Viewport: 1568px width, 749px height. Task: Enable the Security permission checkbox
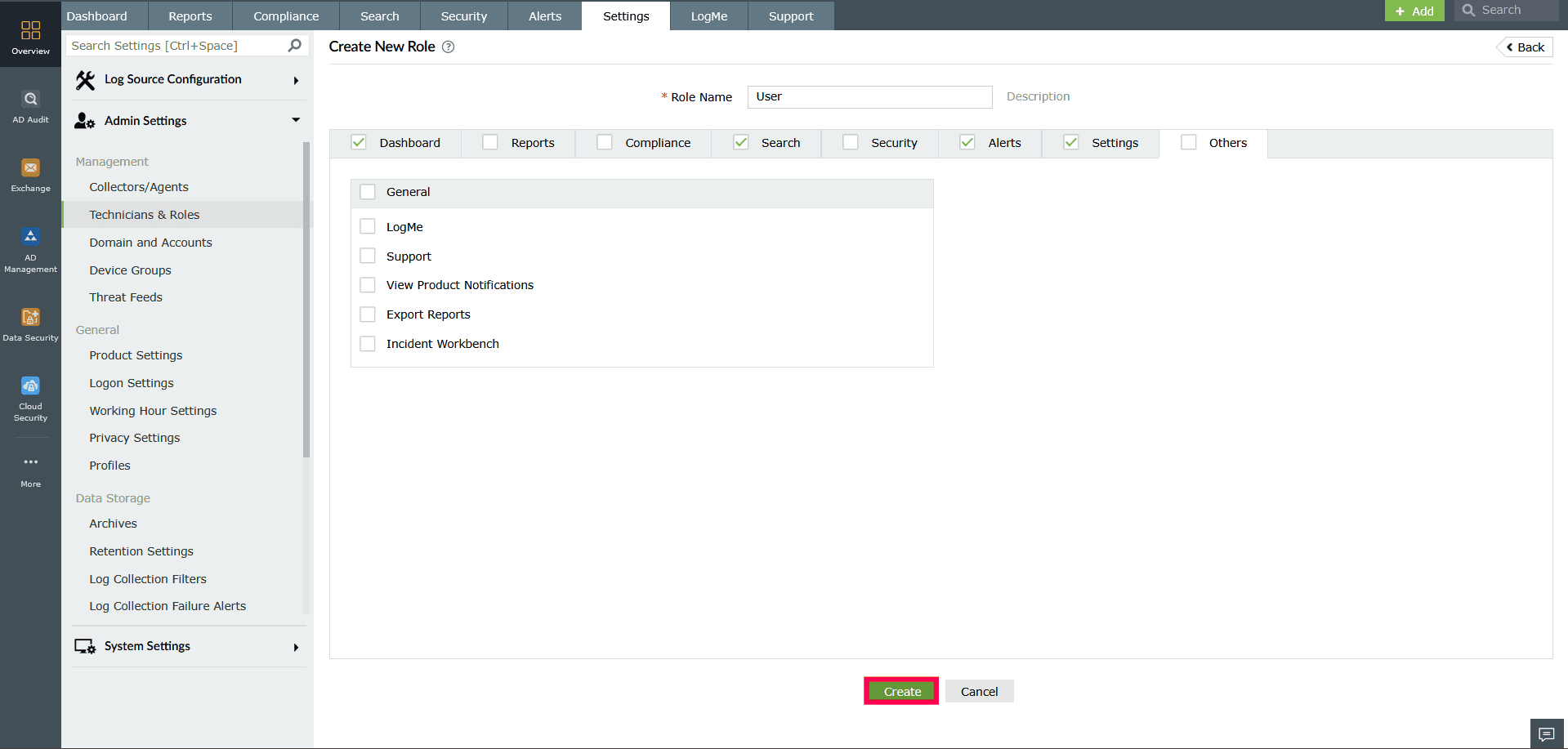point(850,141)
